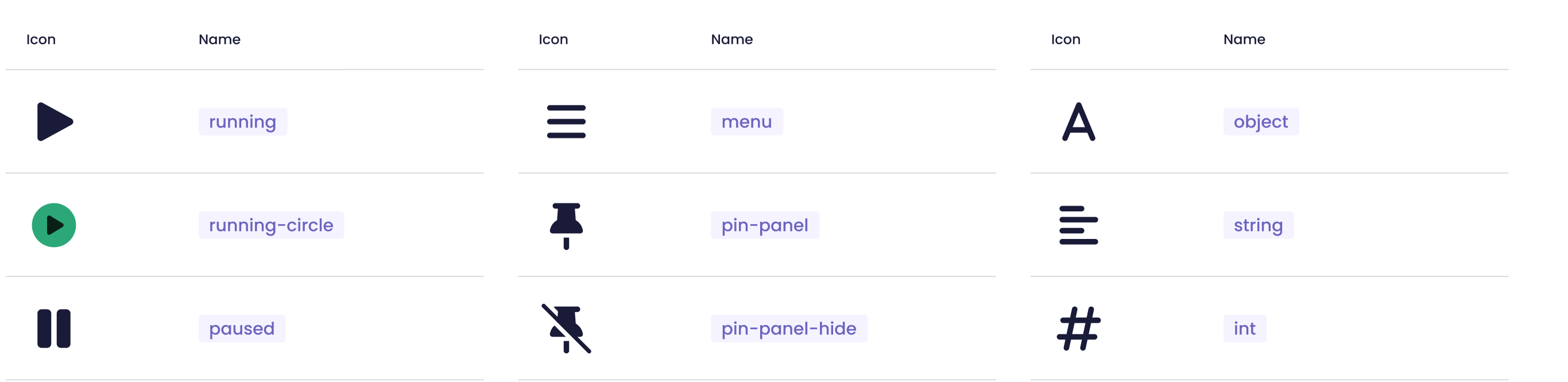Select the "object" name tag
Image resolution: width=1568 pixels, height=382 pixels.
point(1261,122)
